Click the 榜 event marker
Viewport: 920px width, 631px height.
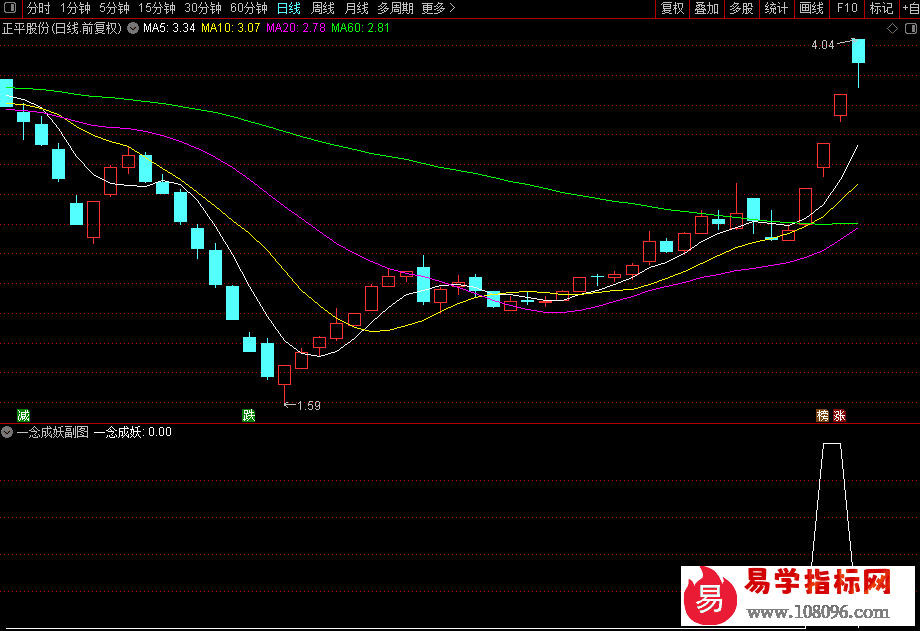pyautogui.click(x=823, y=416)
